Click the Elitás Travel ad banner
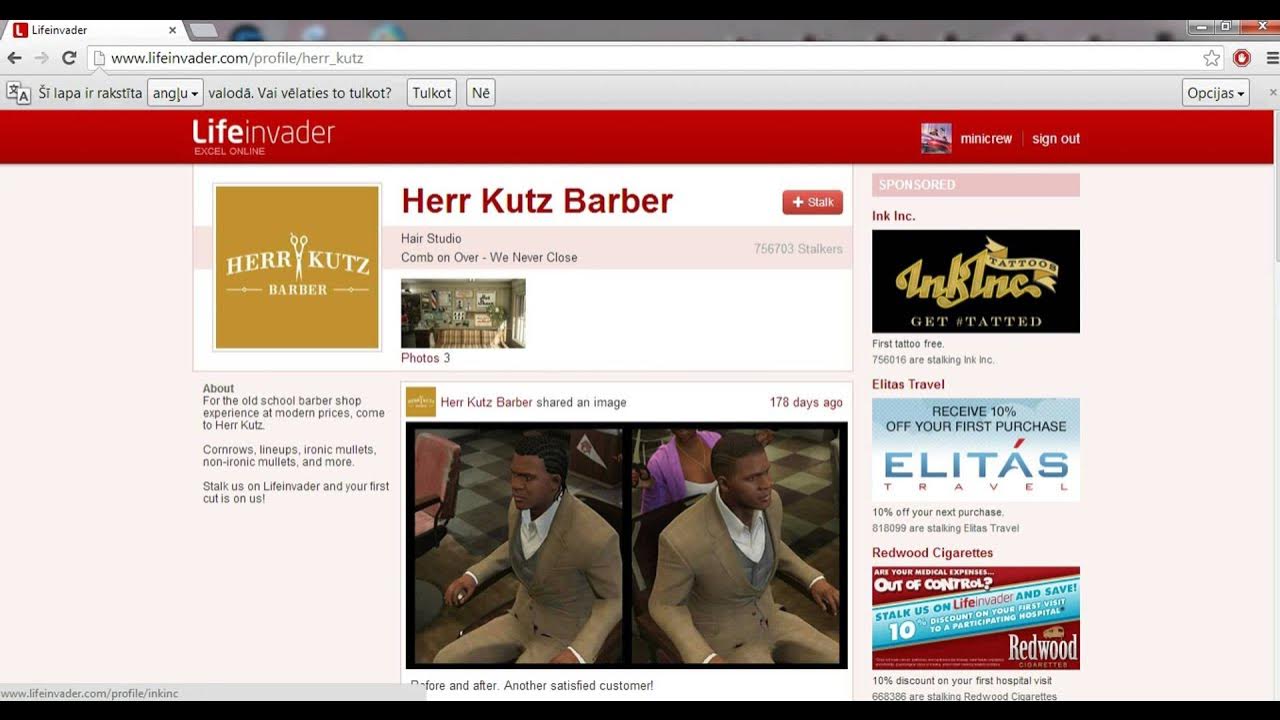This screenshot has width=1280, height=720. (976, 449)
